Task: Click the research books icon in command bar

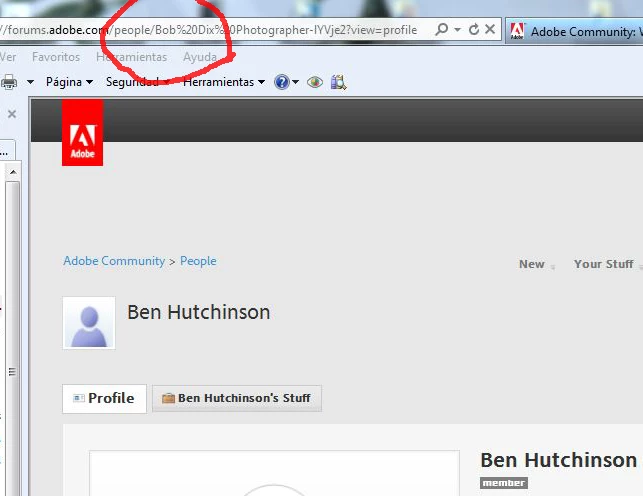Action: tap(338, 82)
